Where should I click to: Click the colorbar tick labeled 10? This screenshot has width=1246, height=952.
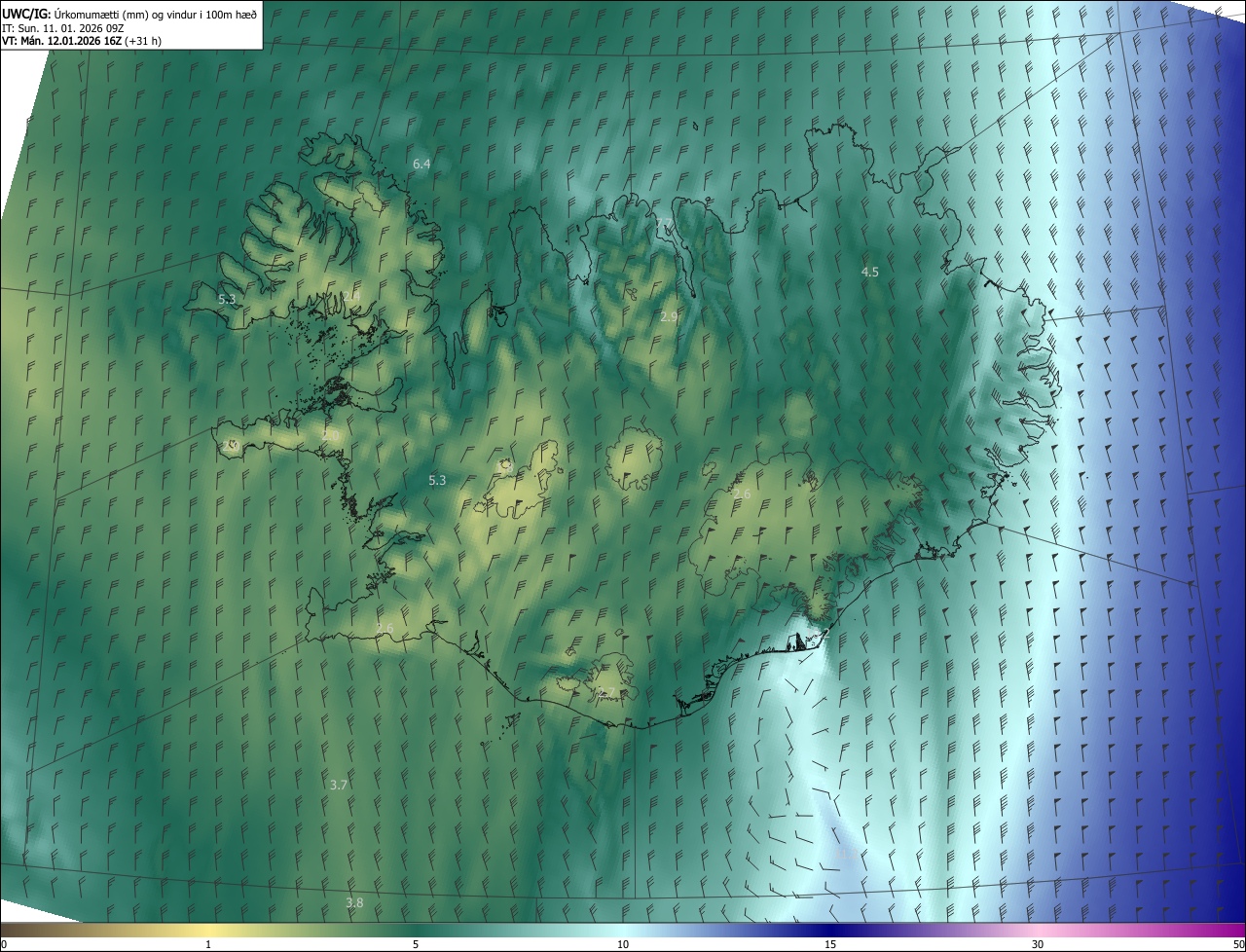pyautogui.click(x=623, y=944)
